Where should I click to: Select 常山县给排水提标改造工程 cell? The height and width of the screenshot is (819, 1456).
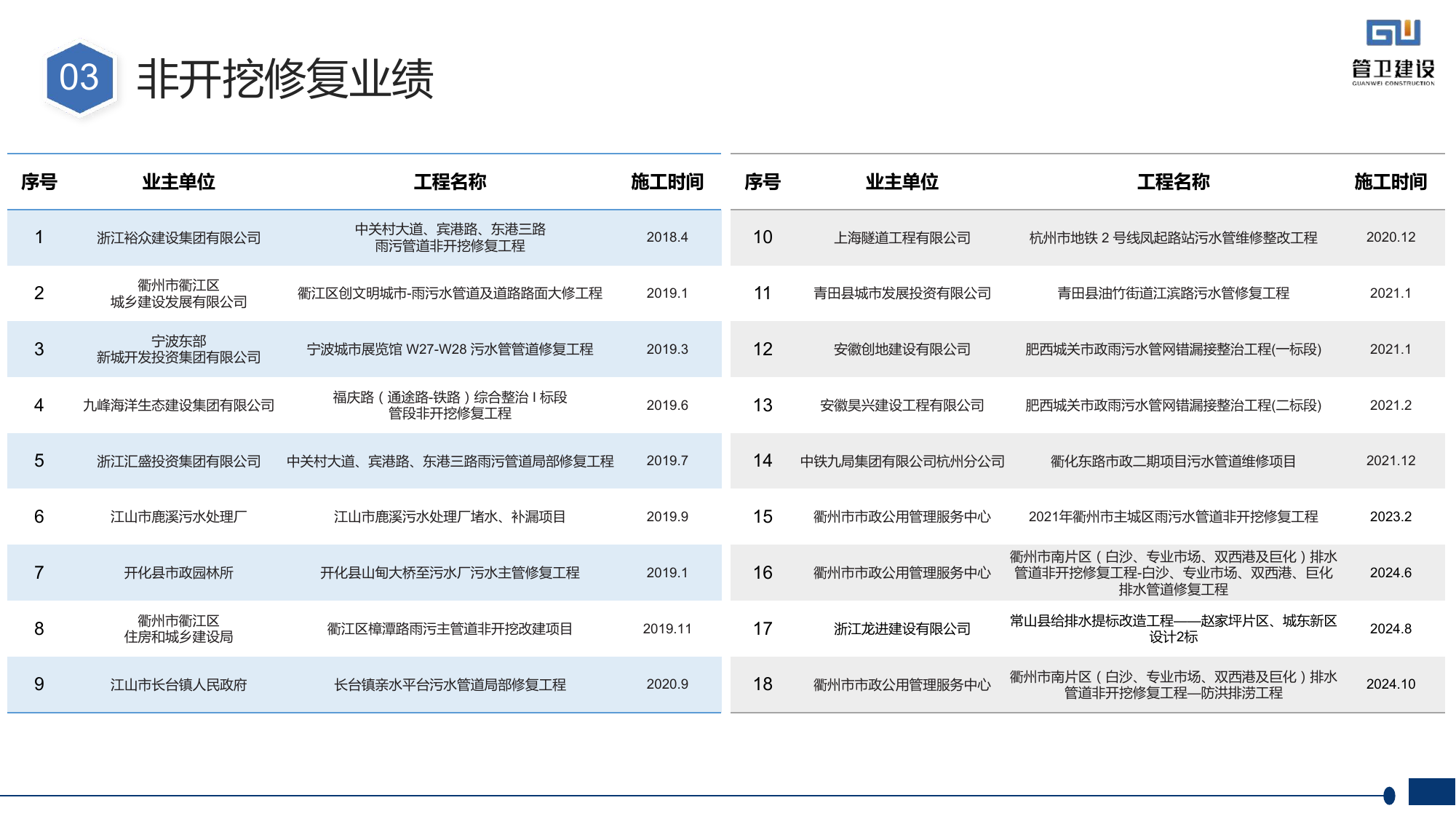[x=1174, y=629]
